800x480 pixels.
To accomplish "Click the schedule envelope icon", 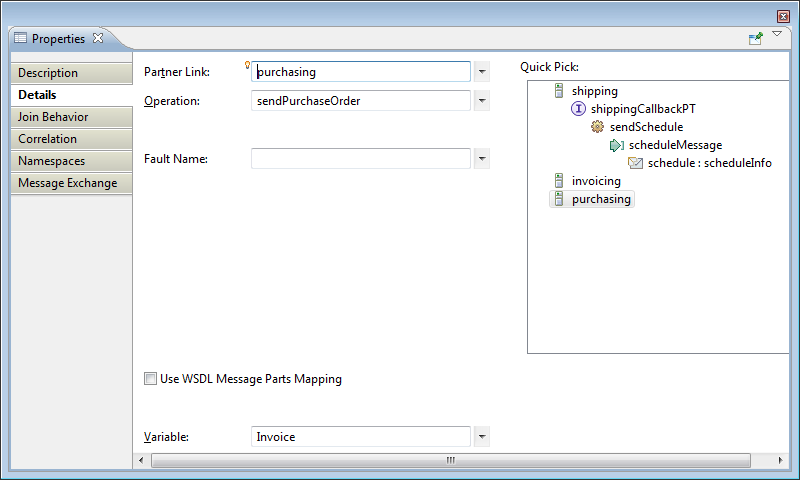I will point(635,163).
